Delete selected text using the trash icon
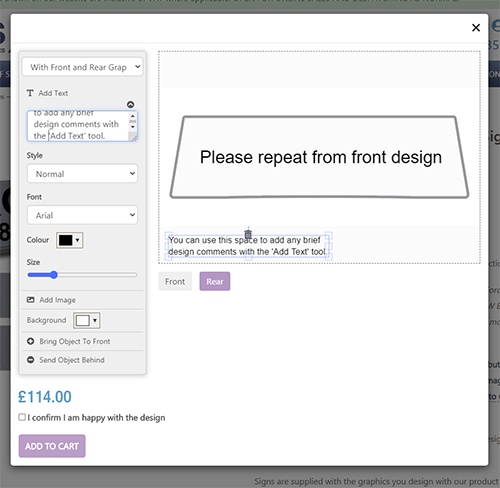Viewport: 500px width, 488px height. point(248,234)
